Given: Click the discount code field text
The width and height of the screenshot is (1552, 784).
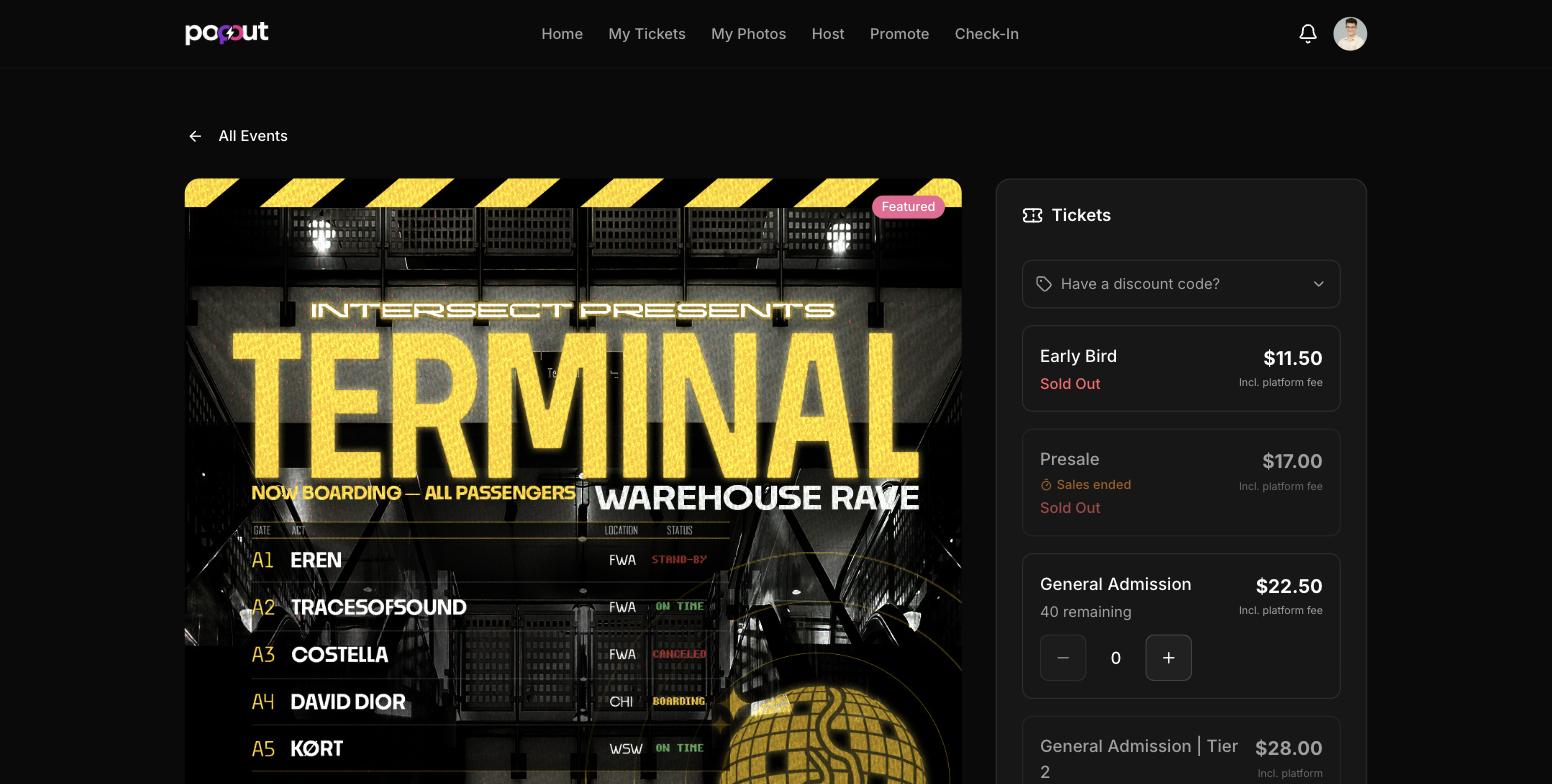Looking at the screenshot, I should 1140,284.
